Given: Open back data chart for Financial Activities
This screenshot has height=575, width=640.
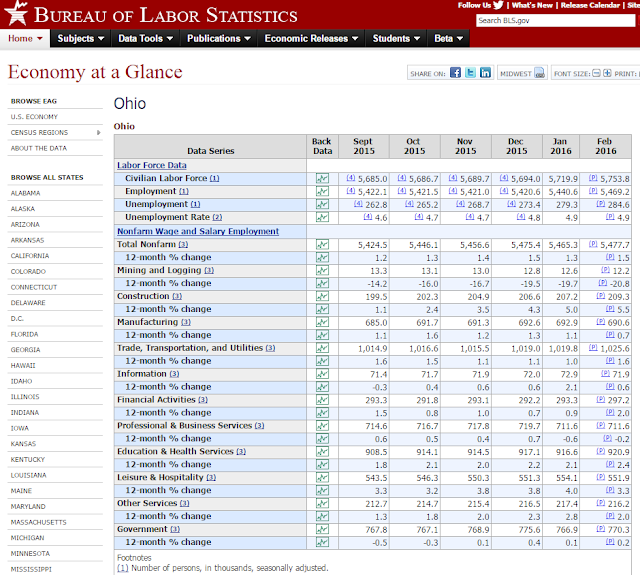Looking at the screenshot, I should pos(322,400).
